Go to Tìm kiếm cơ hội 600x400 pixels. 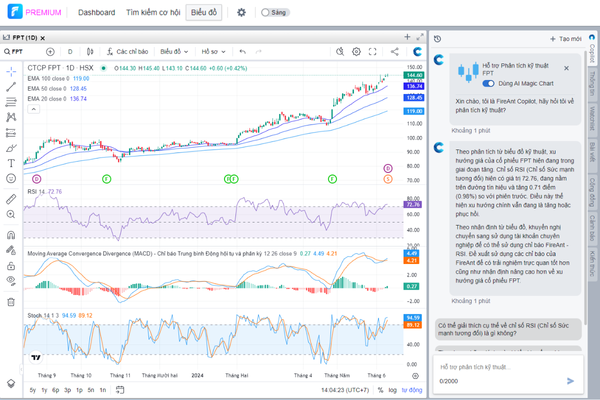click(x=153, y=13)
